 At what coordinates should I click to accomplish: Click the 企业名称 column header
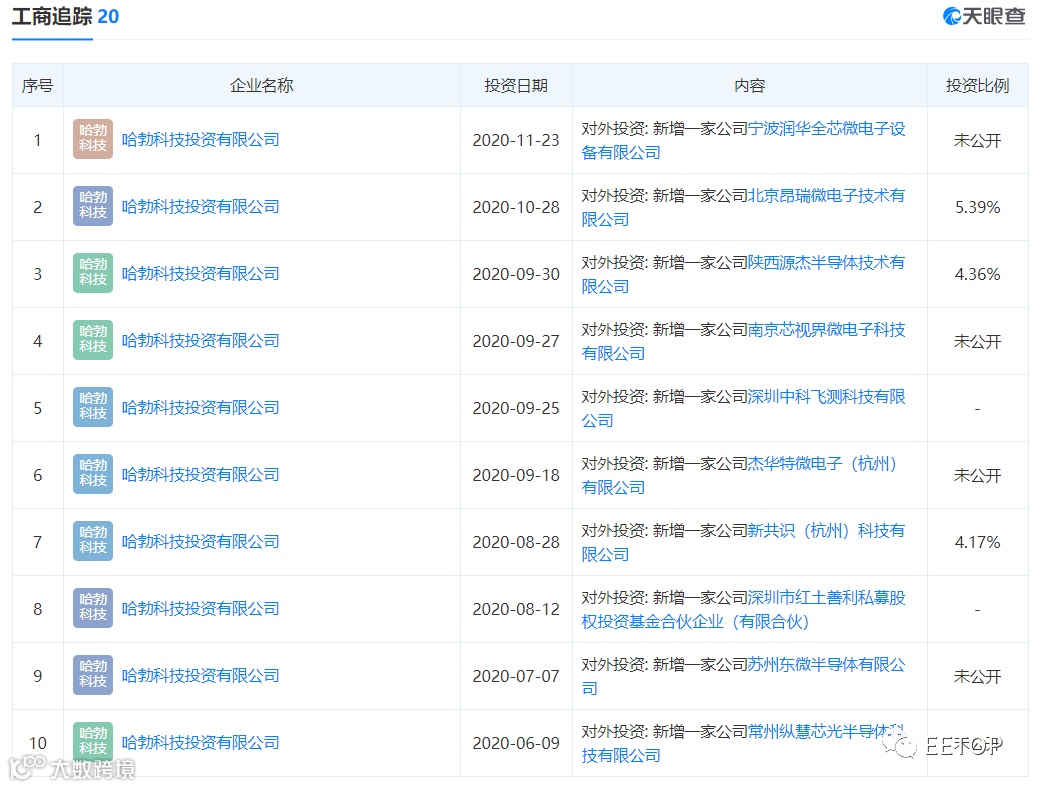point(262,85)
